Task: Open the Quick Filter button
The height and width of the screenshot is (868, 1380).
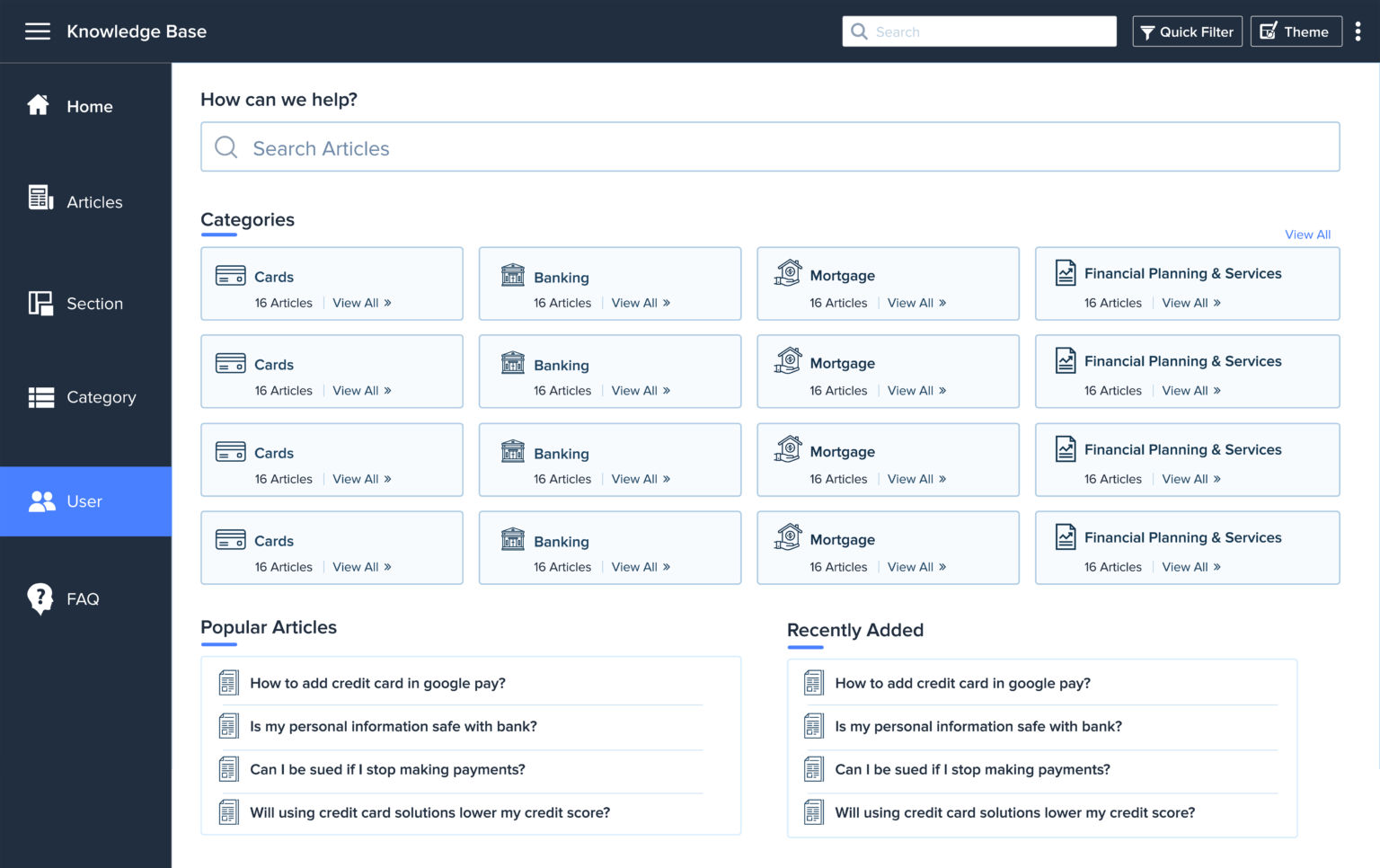Action: (1187, 31)
